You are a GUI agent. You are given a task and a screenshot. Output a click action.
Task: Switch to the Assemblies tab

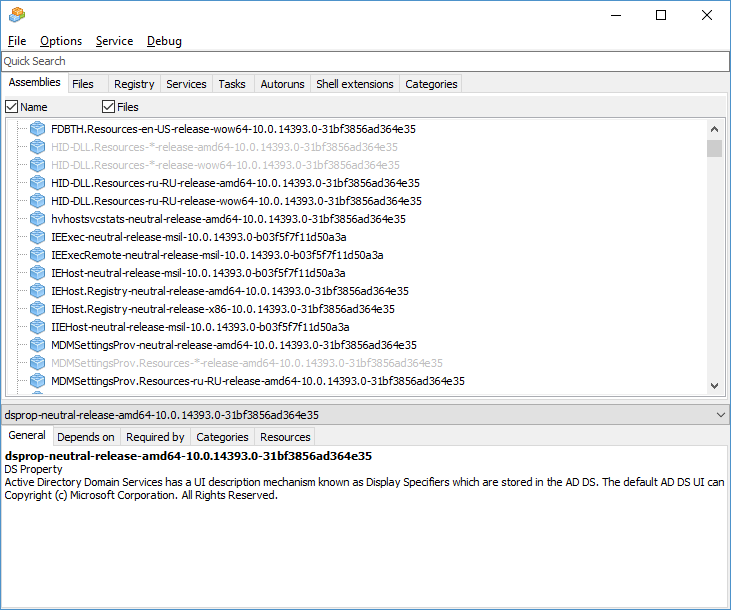(x=34, y=82)
